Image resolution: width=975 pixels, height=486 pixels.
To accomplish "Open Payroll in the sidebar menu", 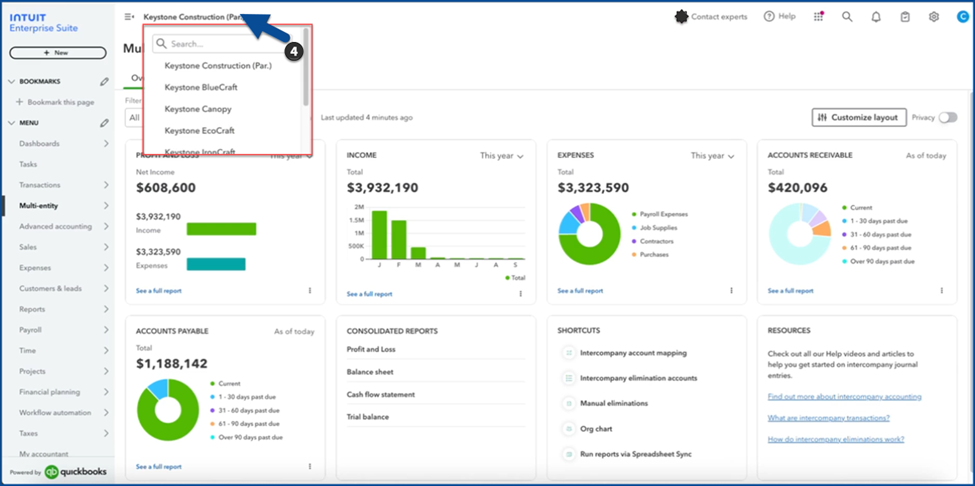I will tap(30, 330).
